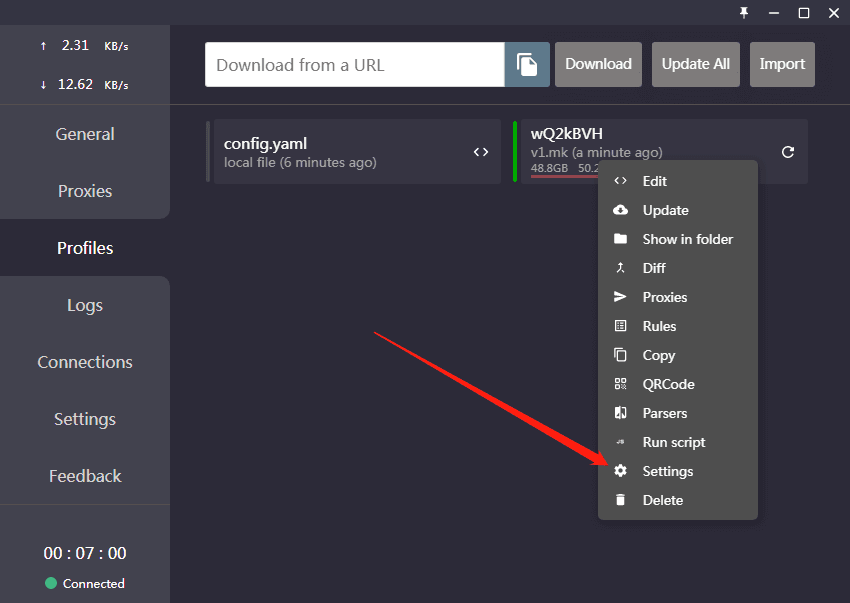Click the Import button
Screen dimensions: 850x603
(x=781, y=64)
